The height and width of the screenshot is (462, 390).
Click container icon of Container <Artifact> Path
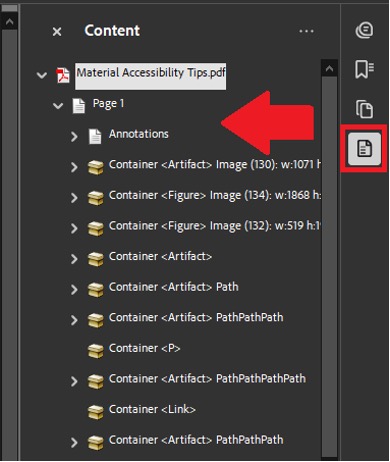(96, 290)
